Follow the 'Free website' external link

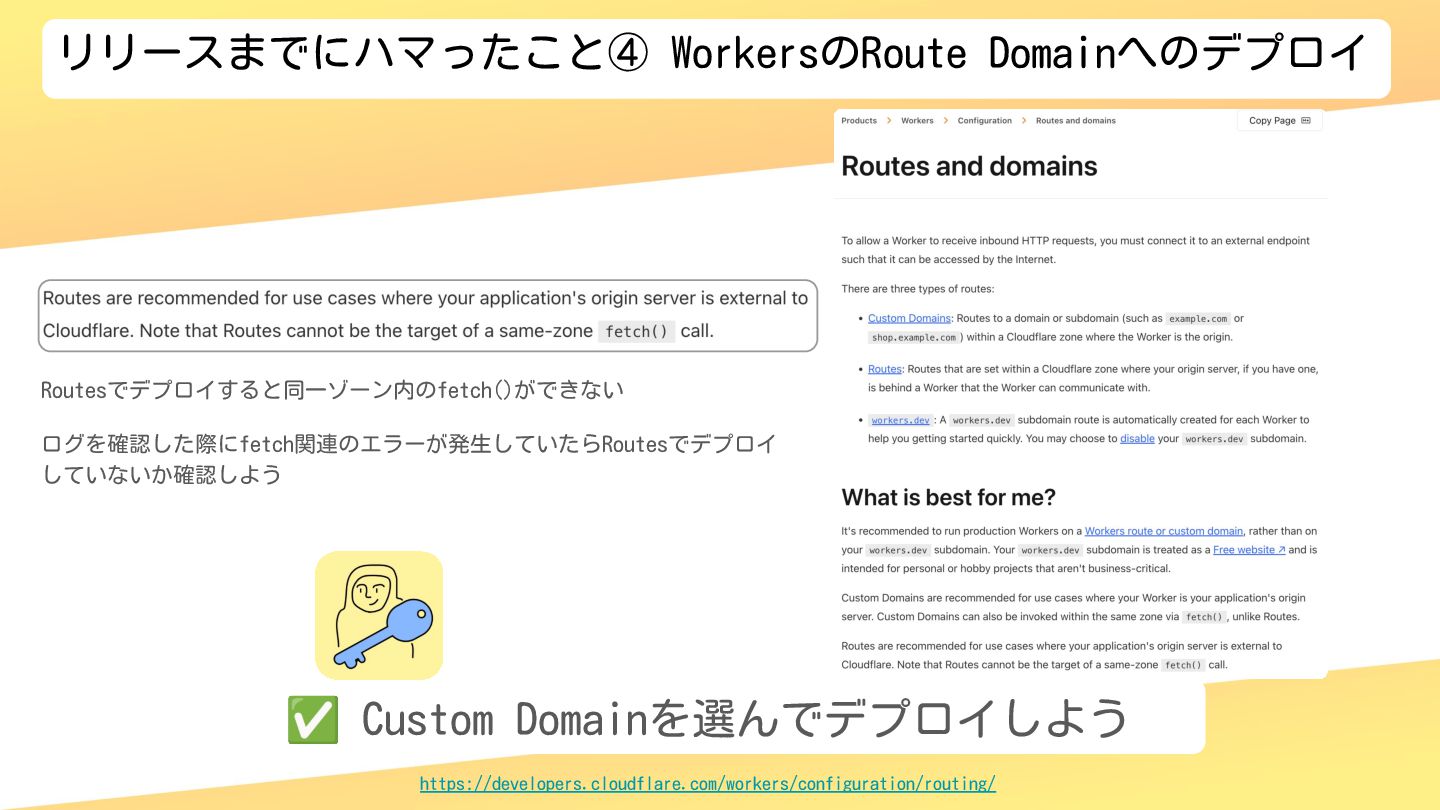coord(1249,550)
